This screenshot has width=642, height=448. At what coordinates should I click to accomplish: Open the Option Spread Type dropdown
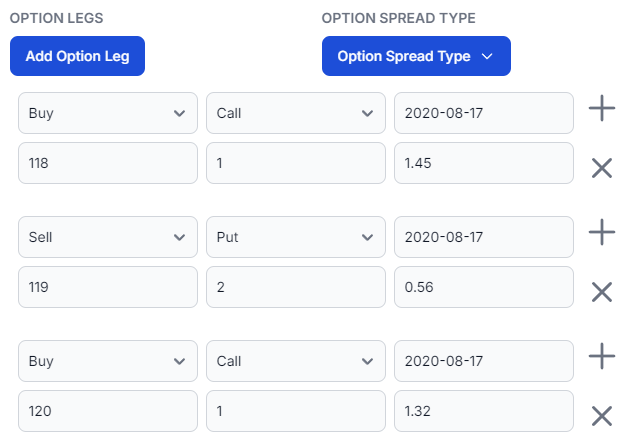[x=416, y=56]
